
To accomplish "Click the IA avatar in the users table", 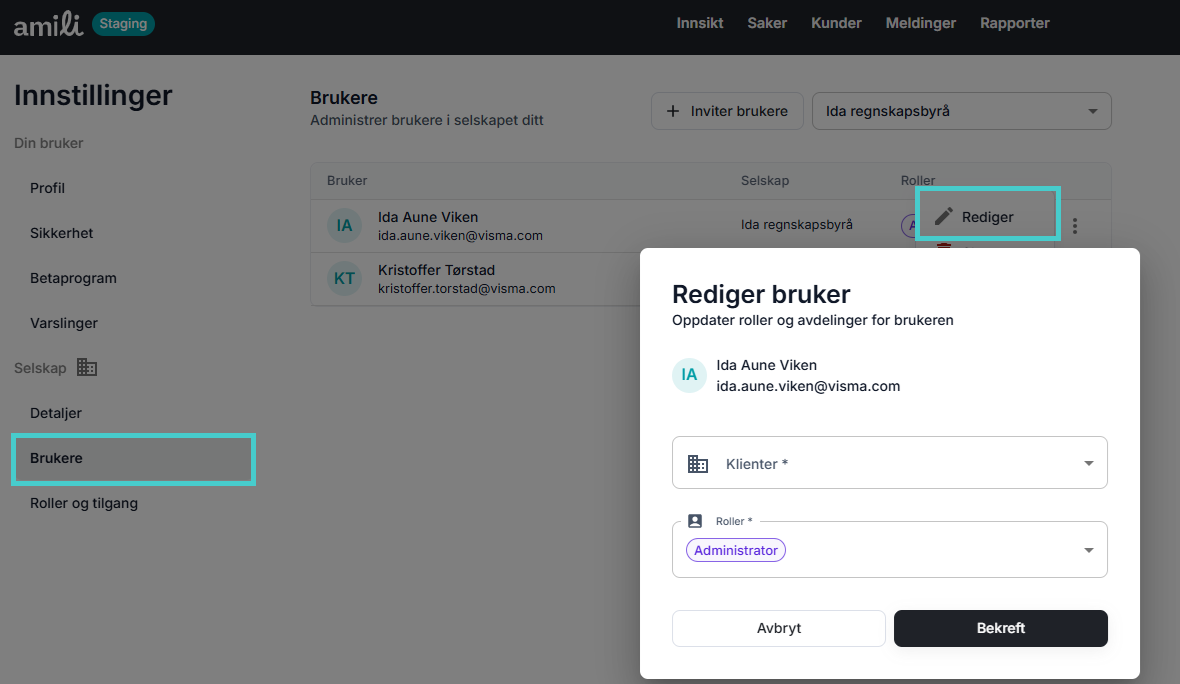I will (x=344, y=226).
